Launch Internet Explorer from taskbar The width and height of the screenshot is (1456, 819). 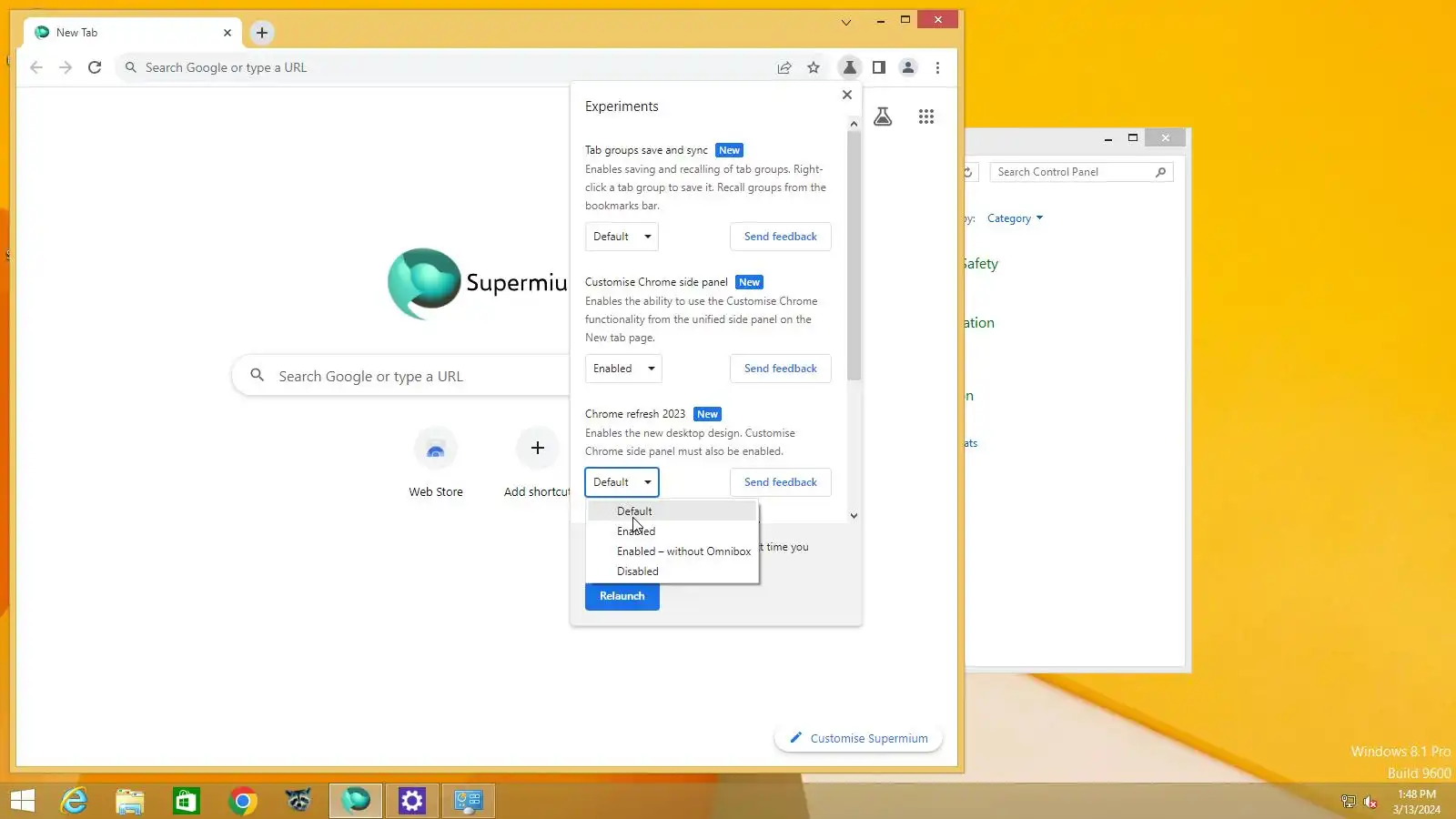tap(74, 801)
